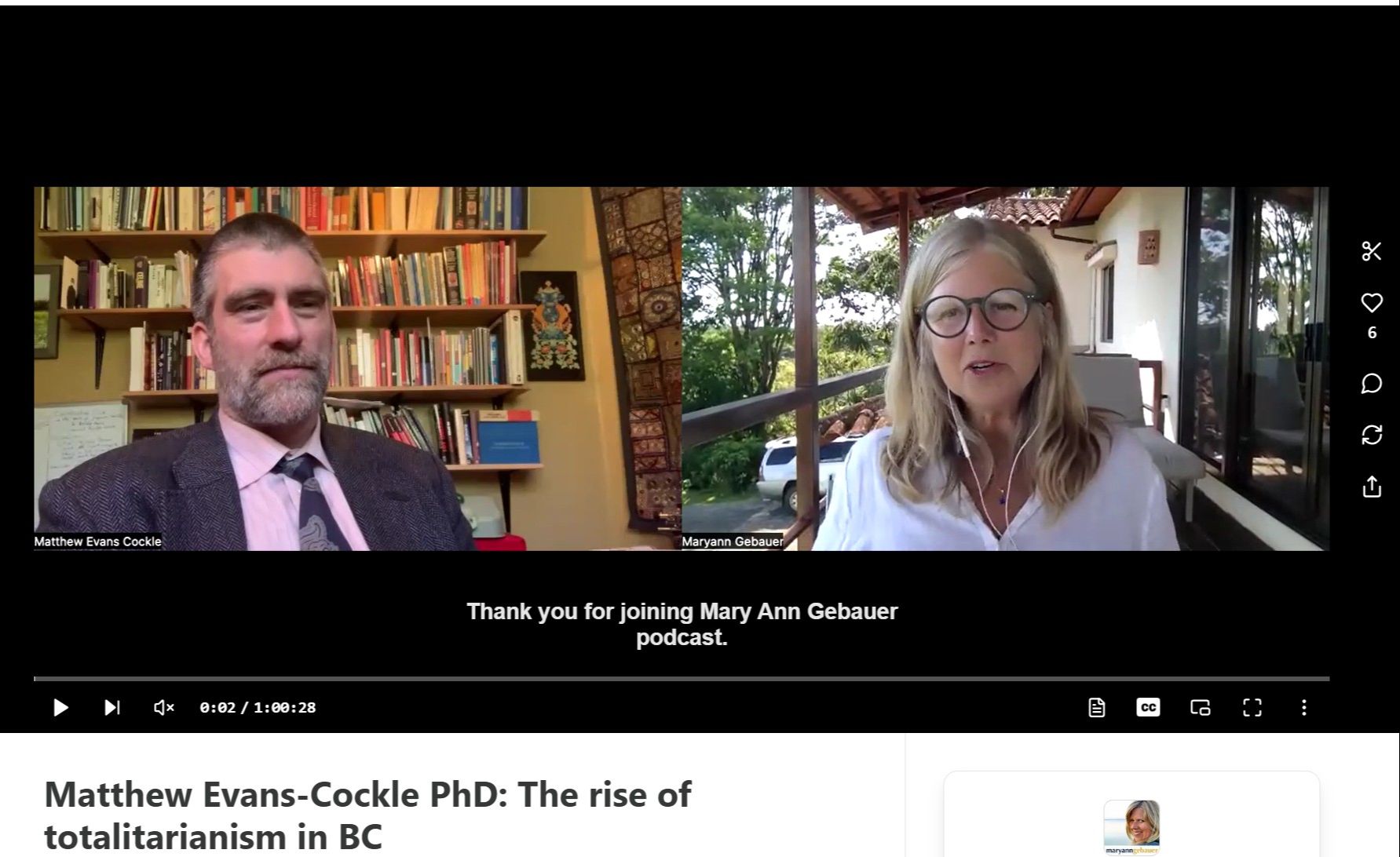Screen dimensions: 1400x857
Task: Click the restack arrows icon
Action: [1372, 435]
